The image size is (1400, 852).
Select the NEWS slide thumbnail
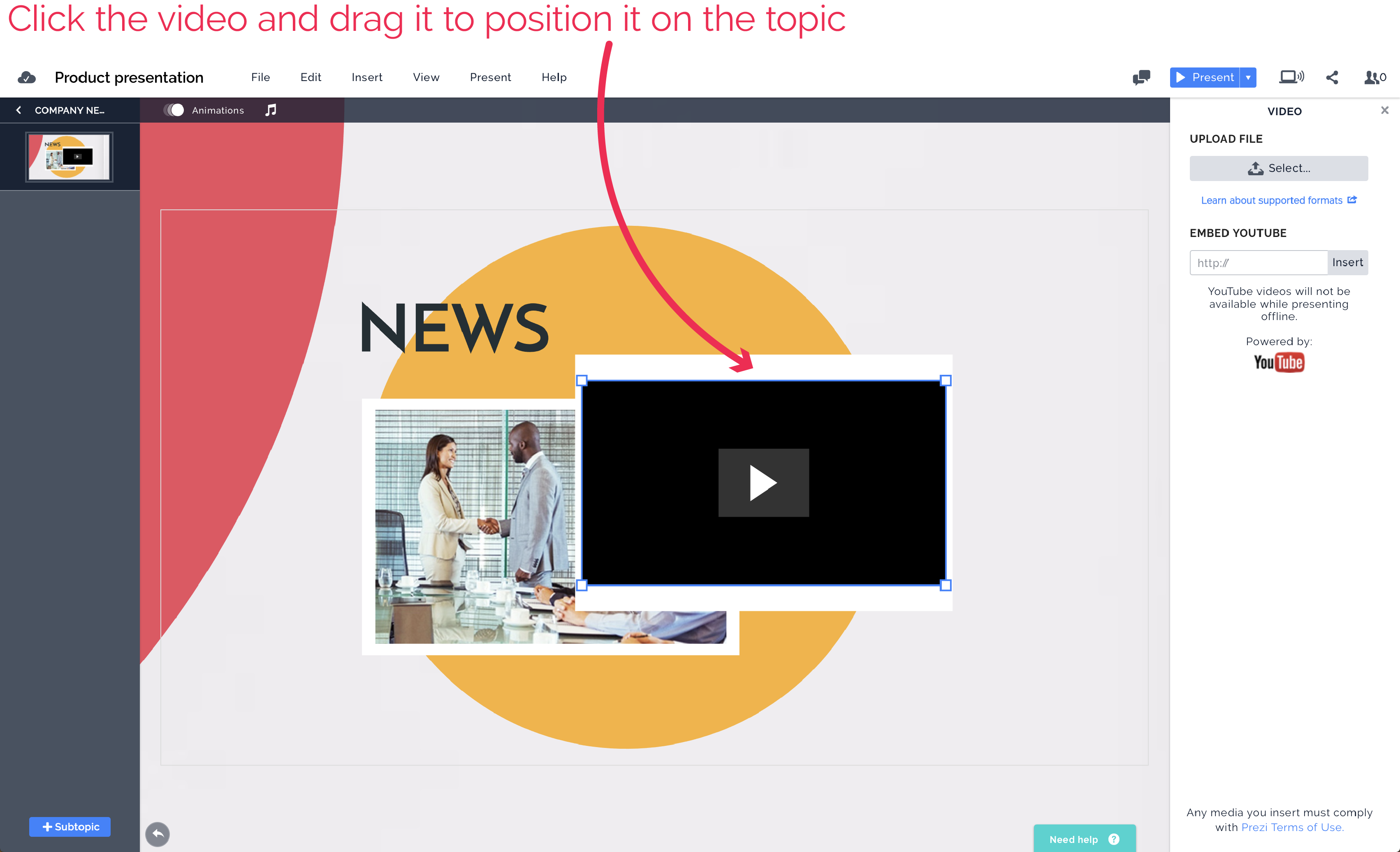70,157
